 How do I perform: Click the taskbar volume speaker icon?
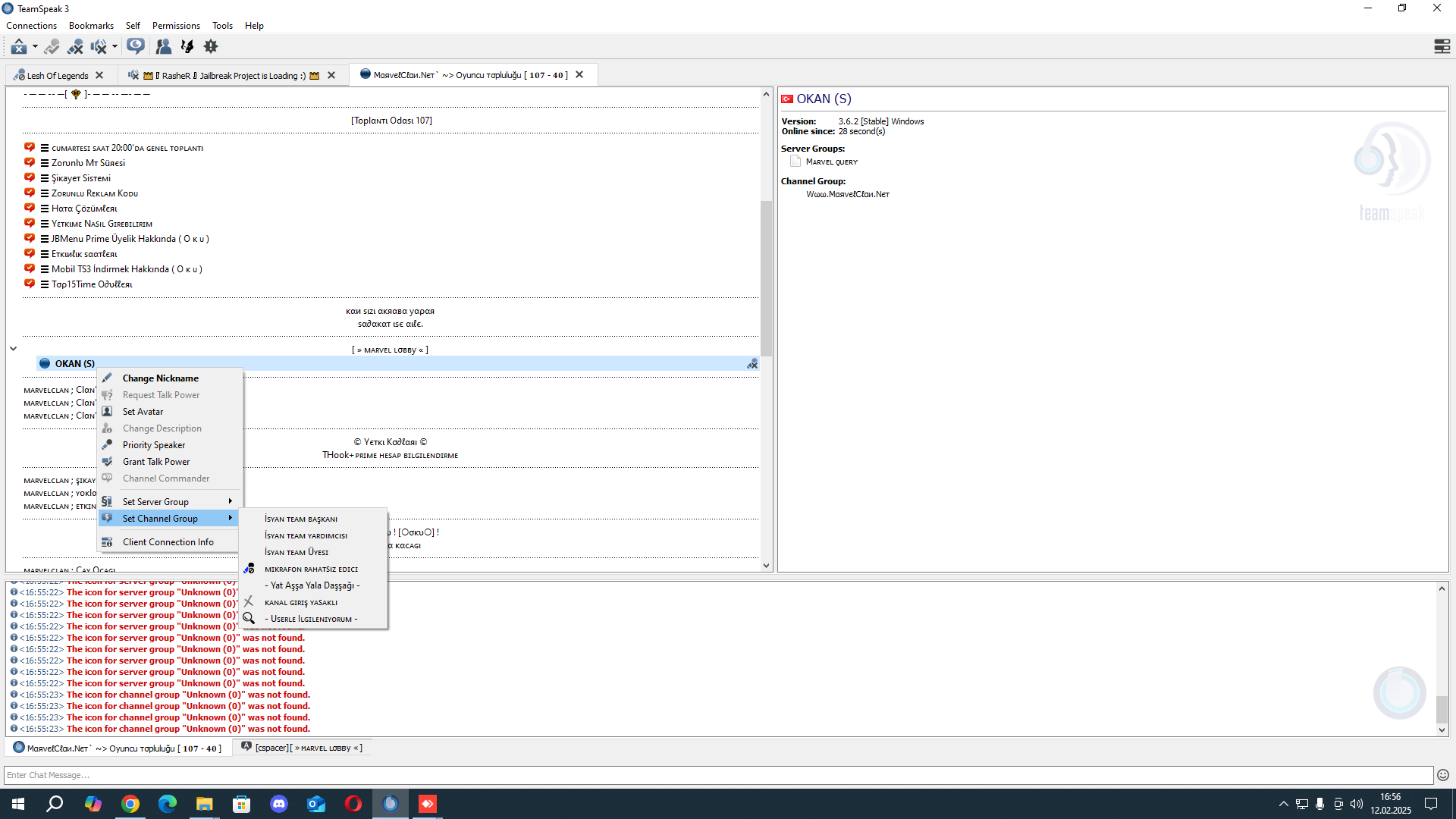1357,804
